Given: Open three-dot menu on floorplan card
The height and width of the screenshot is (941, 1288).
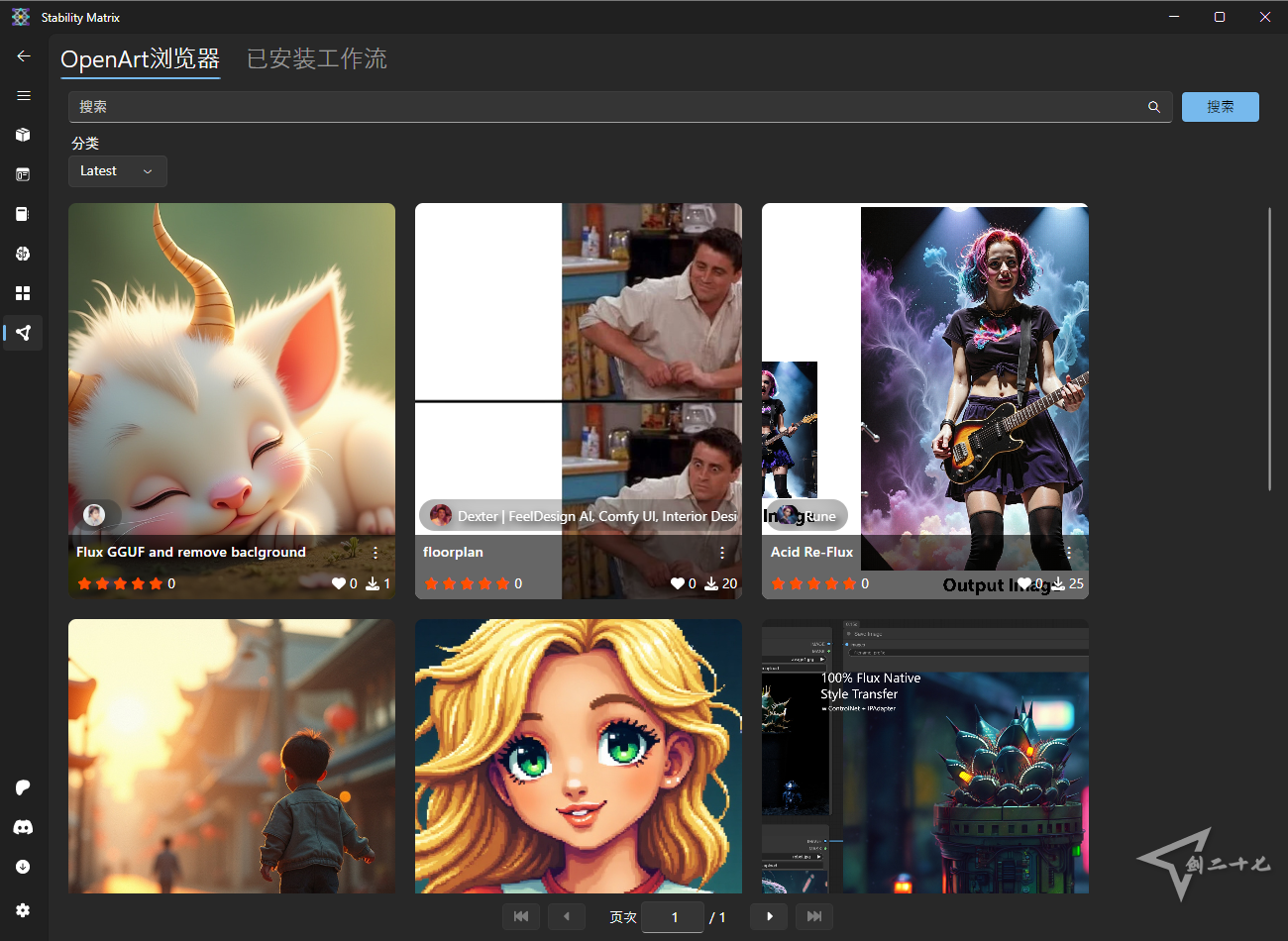Looking at the screenshot, I should point(722,553).
